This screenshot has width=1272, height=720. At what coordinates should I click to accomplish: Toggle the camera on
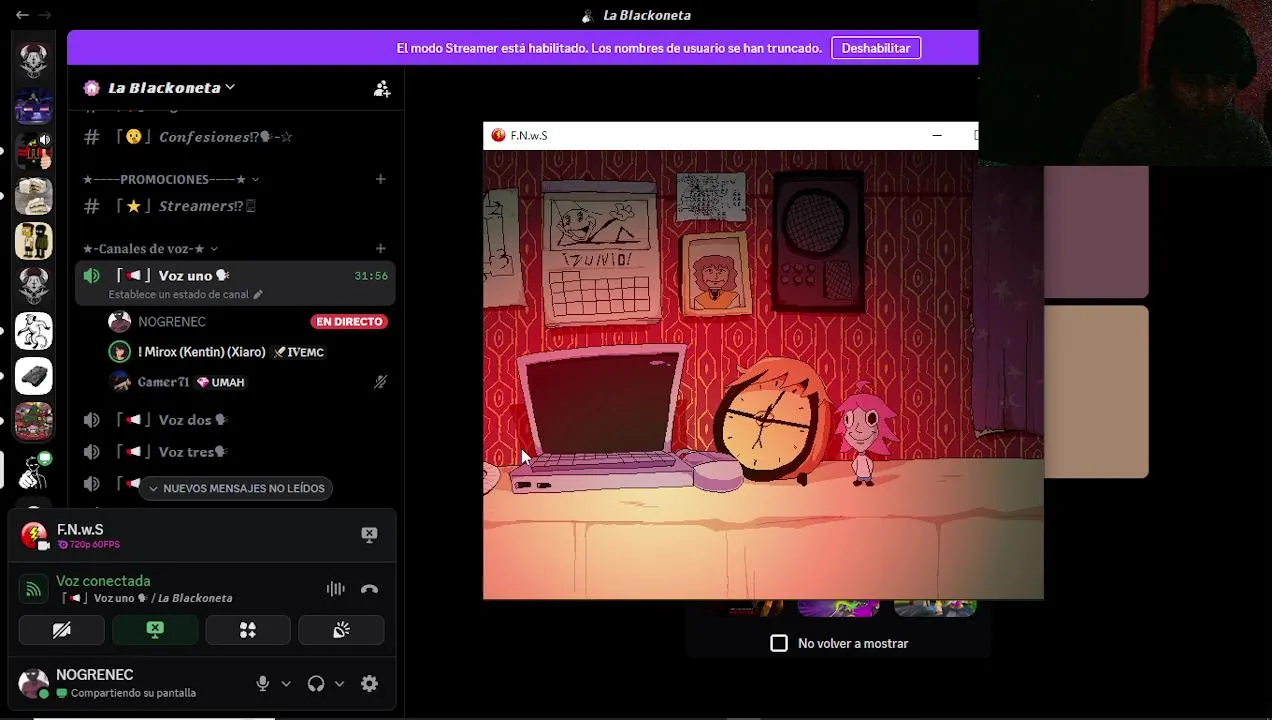coord(62,630)
